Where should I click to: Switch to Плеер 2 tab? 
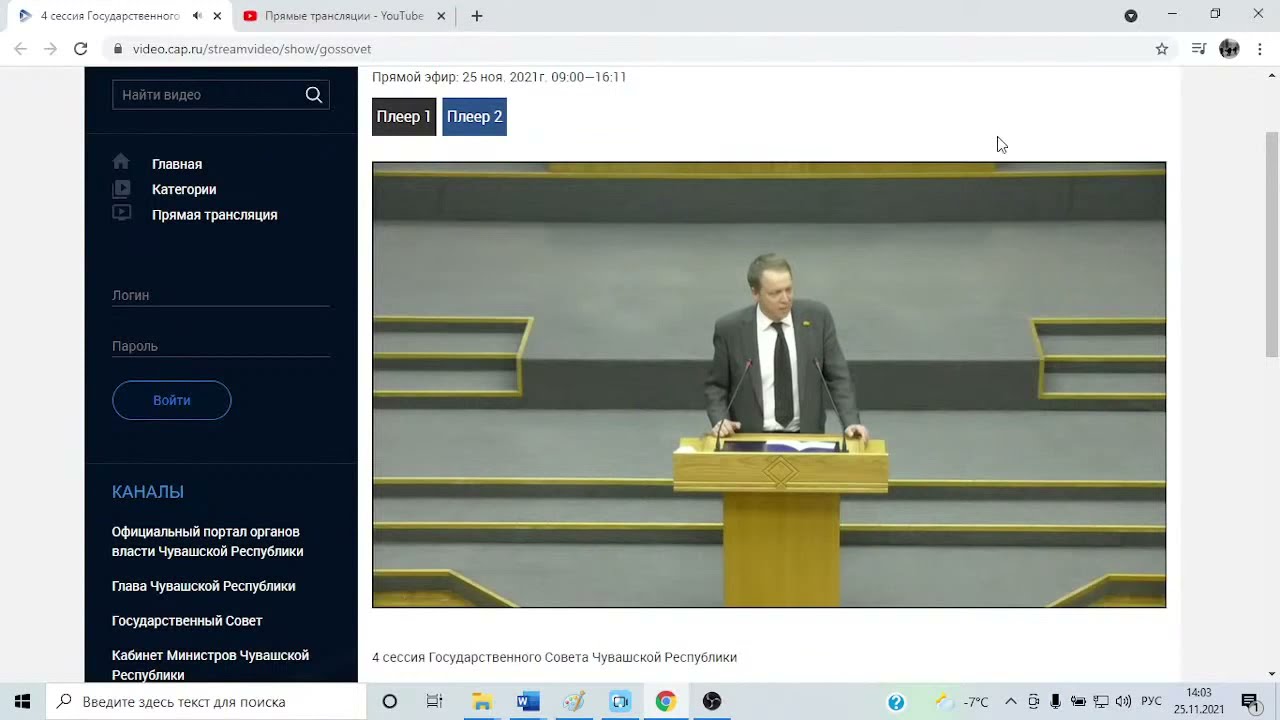click(474, 117)
